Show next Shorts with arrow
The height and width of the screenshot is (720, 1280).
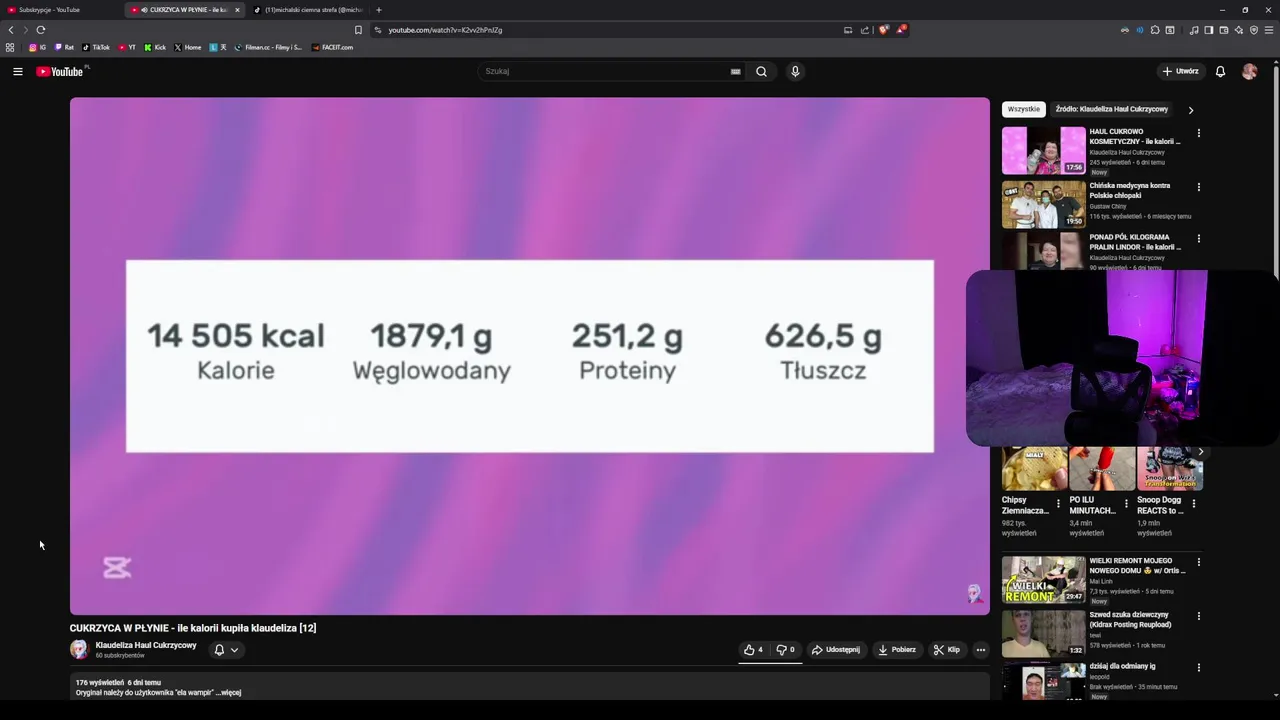tap(1200, 452)
